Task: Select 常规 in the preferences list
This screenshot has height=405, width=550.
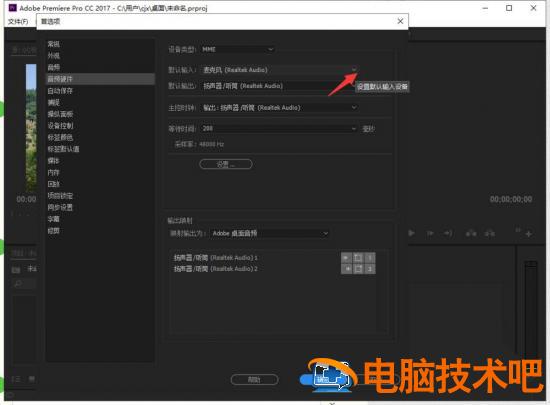Action: [54, 44]
